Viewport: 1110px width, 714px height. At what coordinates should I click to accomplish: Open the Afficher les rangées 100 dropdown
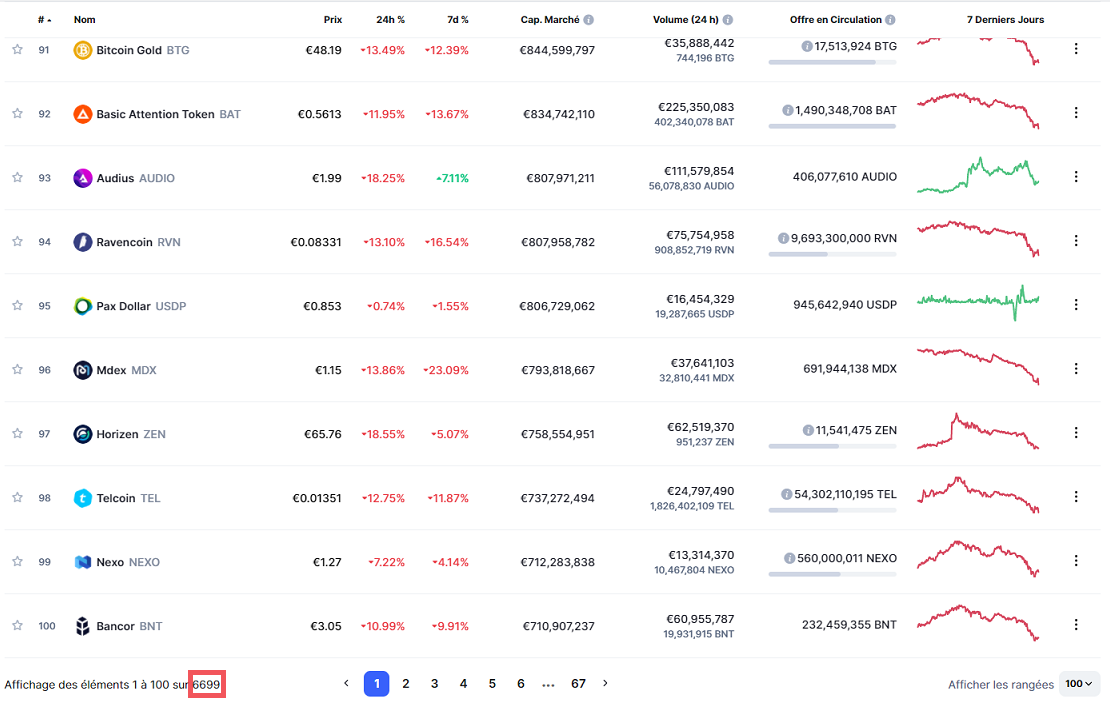pos(1079,684)
